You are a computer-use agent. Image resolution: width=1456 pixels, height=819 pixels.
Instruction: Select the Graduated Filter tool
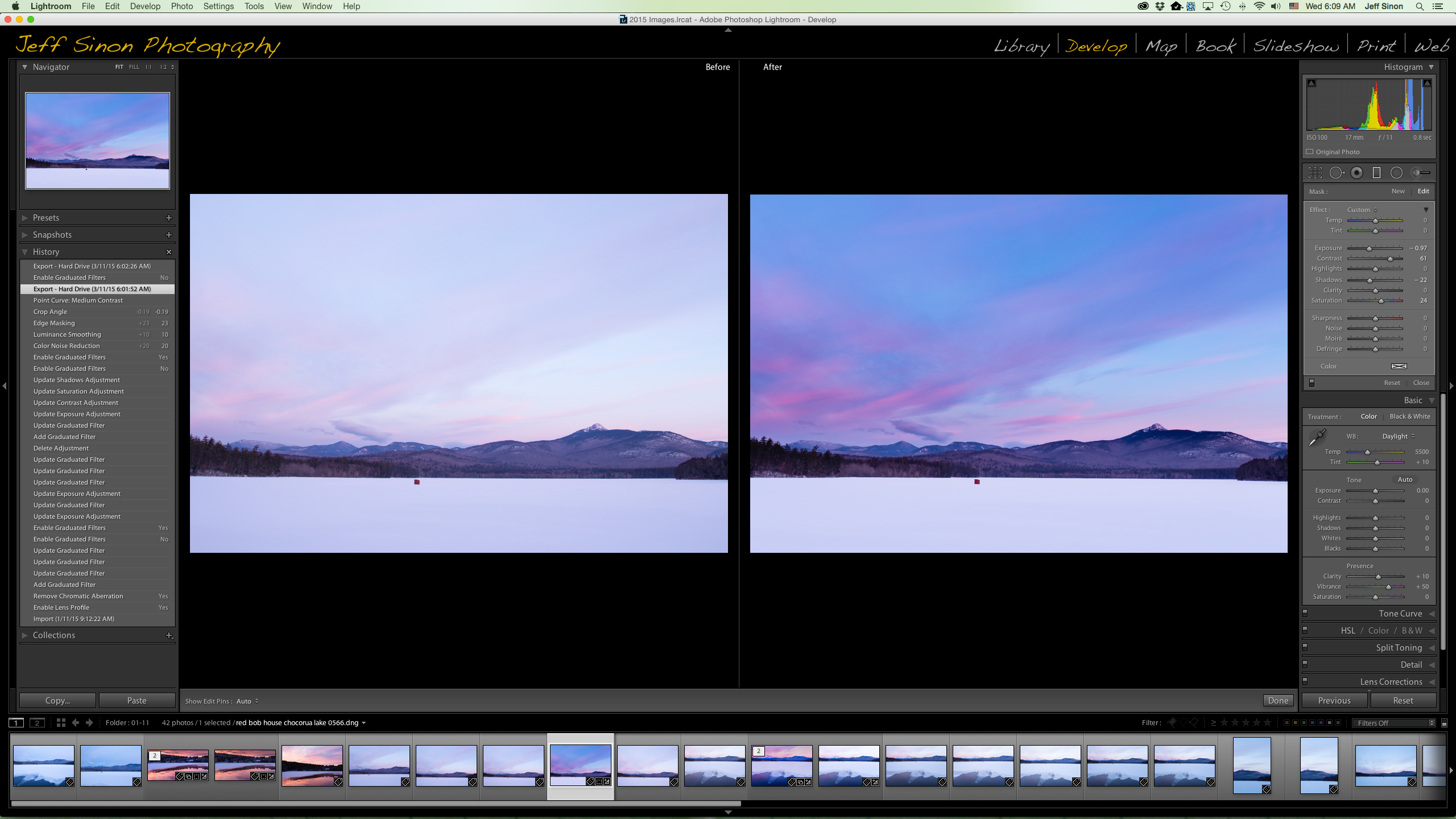[x=1376, y=173]
